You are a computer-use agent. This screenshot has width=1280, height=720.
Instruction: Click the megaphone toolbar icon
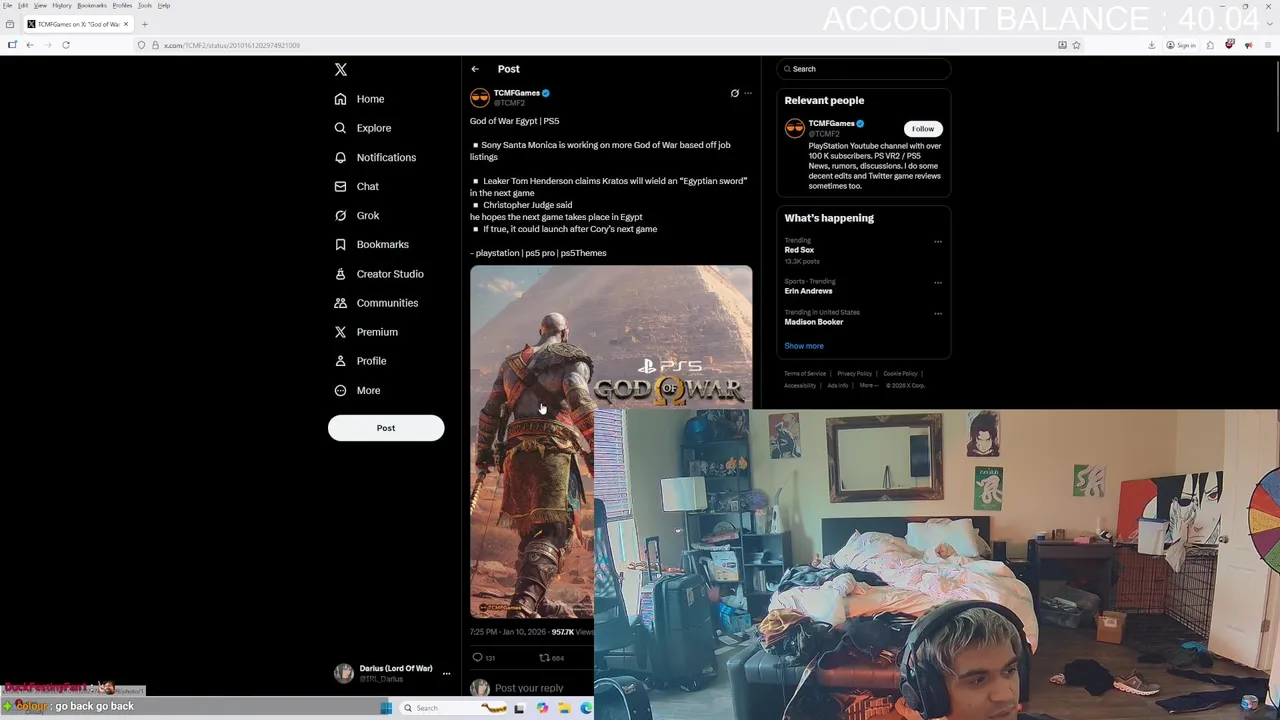pos(1248,45)
